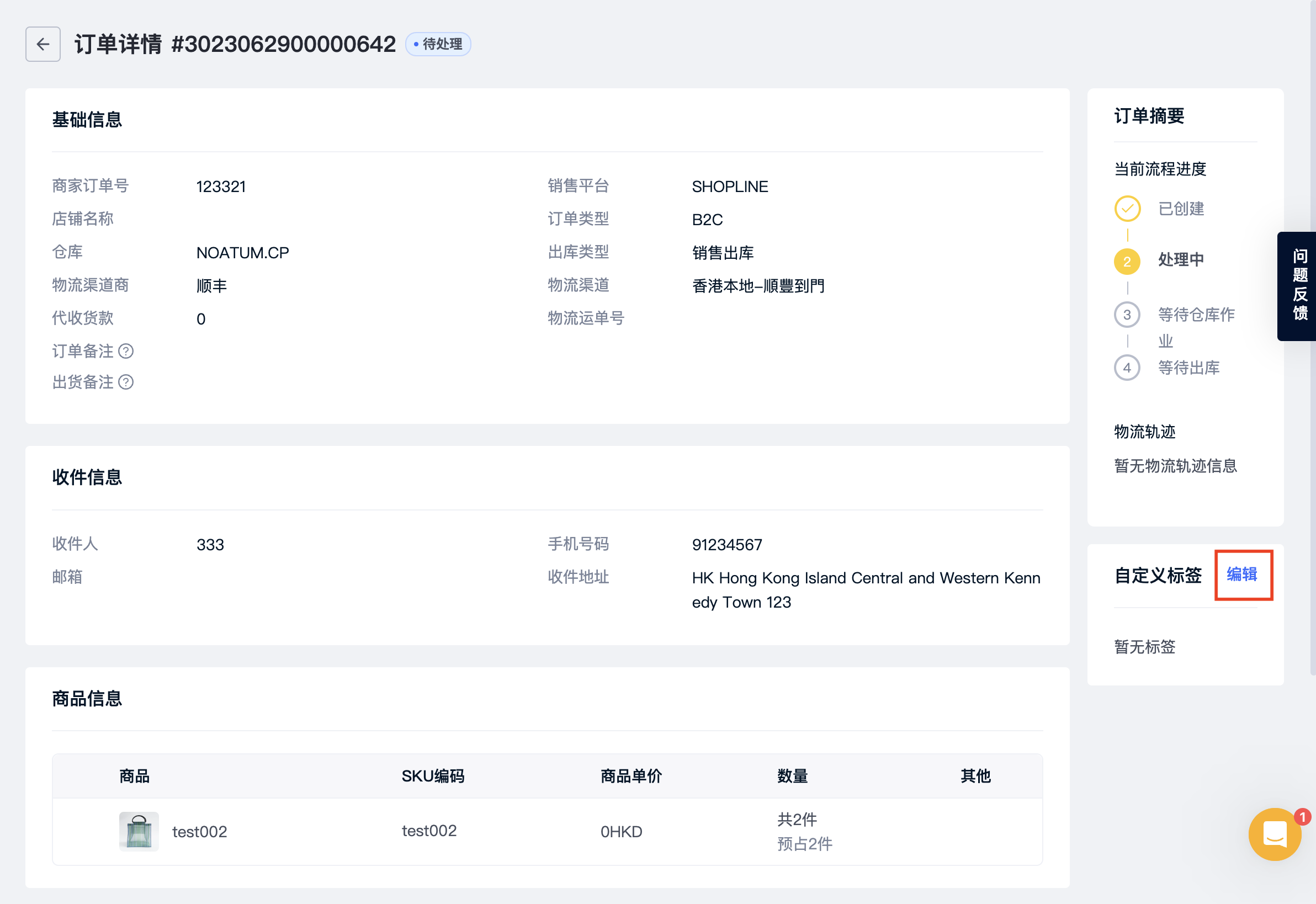Click the merchant order number 123321

221,187
